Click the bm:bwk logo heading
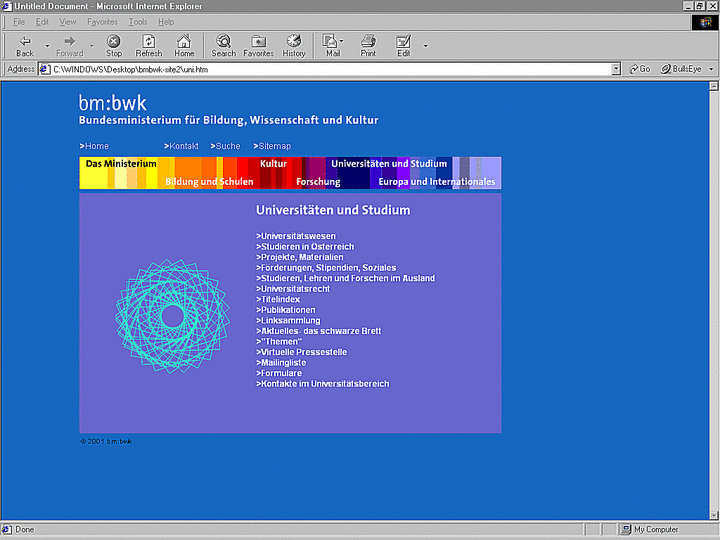Screen dimensions: 720x540 click(x=112, y=103)
